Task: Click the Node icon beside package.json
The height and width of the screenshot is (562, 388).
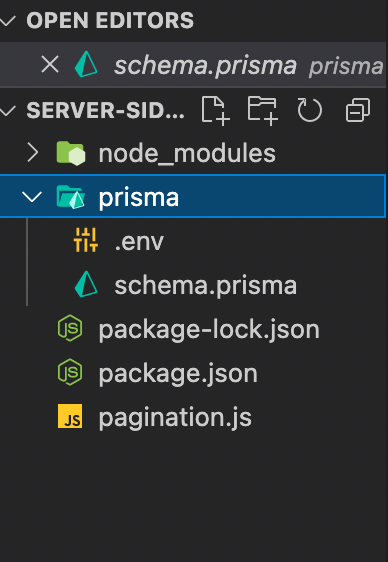Action: [70, 372]
